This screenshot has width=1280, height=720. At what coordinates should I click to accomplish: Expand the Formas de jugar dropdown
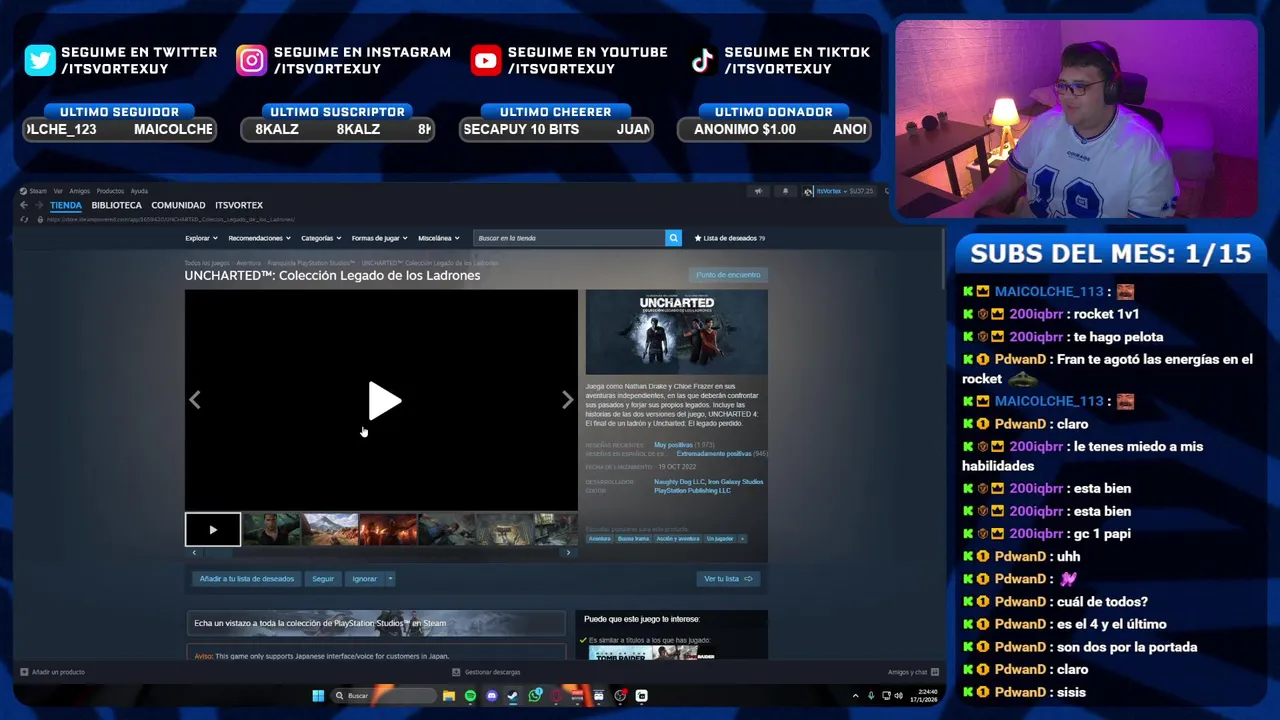click(x=379, y=238)
